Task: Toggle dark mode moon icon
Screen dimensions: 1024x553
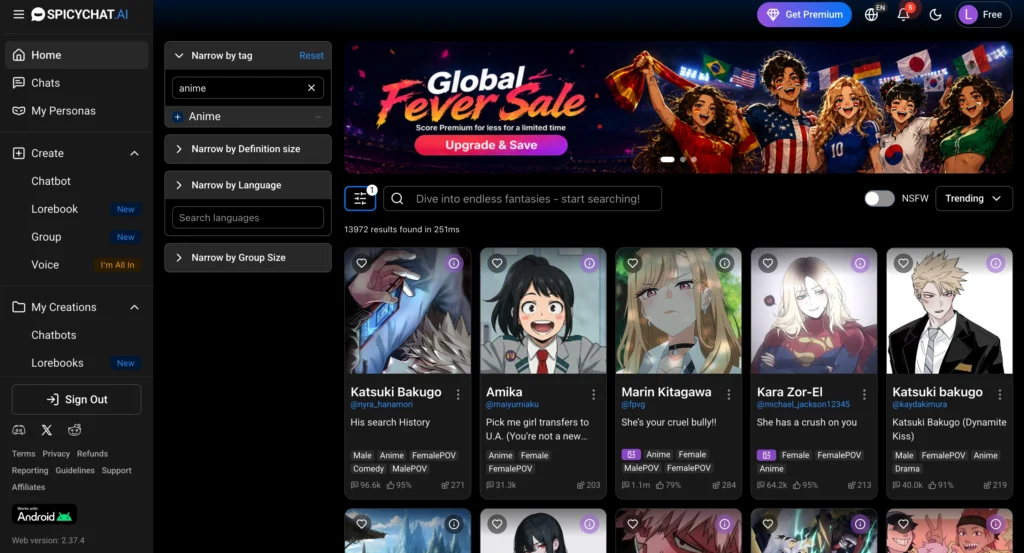Action: point(935,14)
